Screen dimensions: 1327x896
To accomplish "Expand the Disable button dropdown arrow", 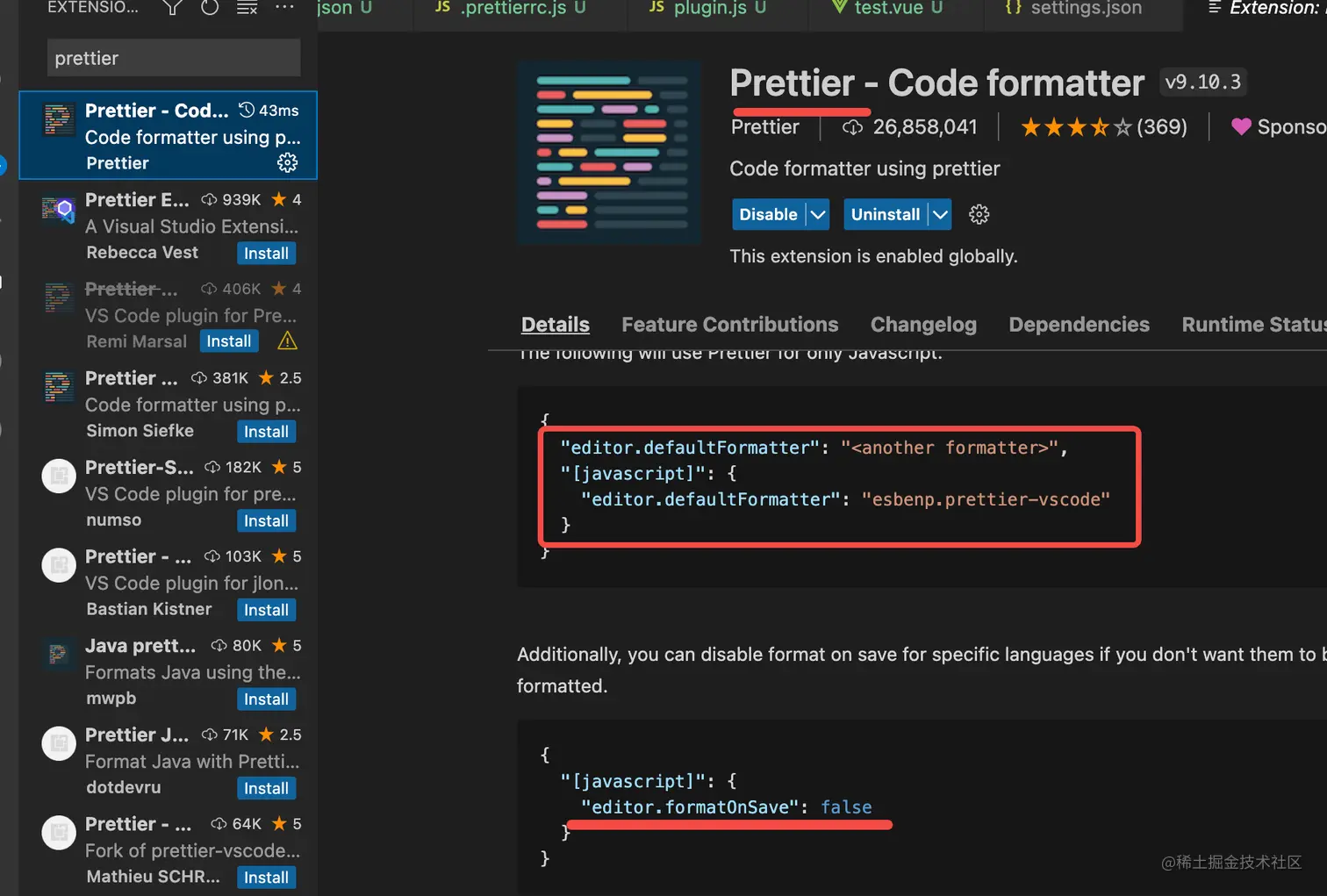I will click(x=817, y=214).
